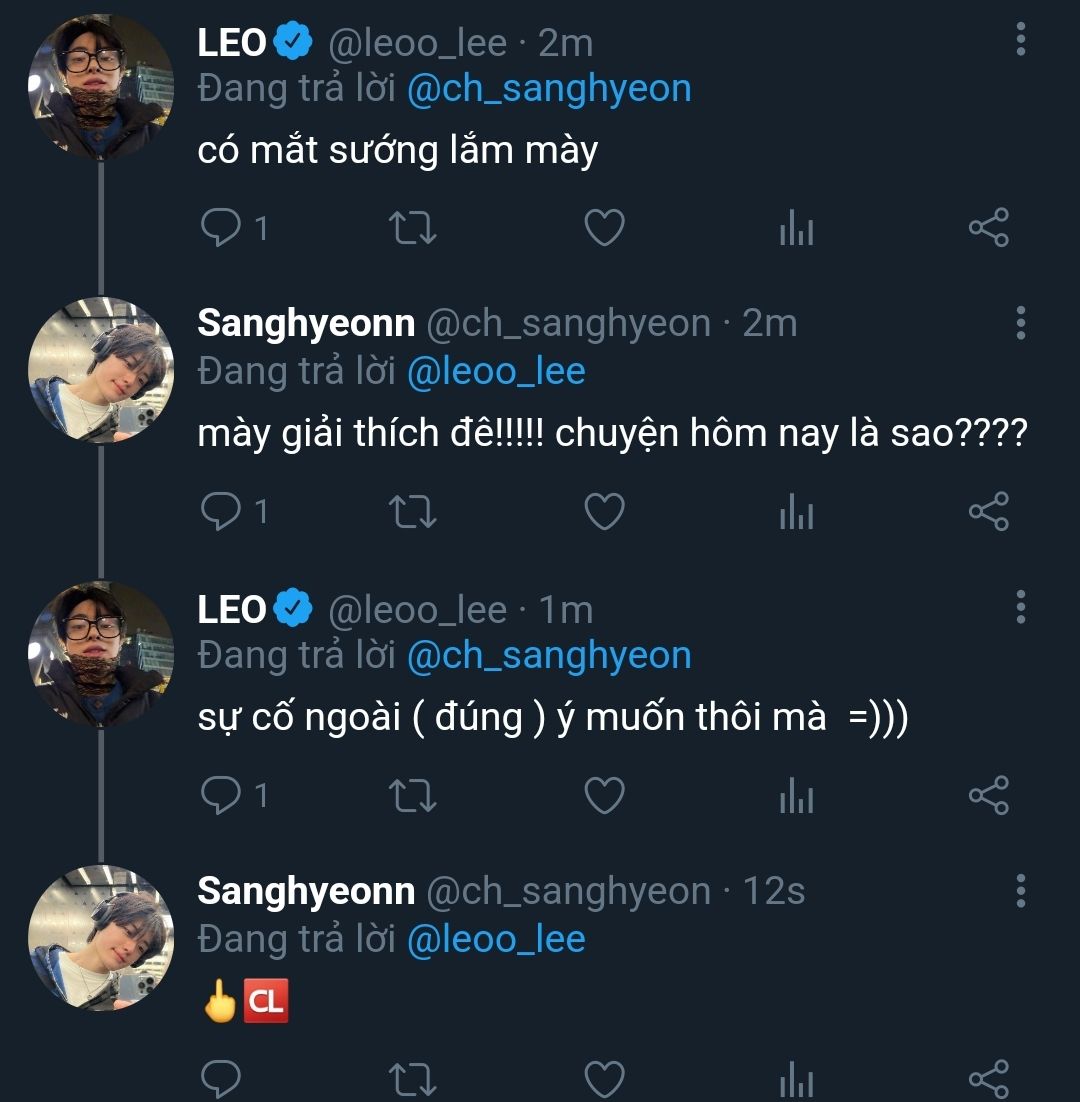
Task: Open more options on LEO's first tweet
Action: tap(1020, 39)
